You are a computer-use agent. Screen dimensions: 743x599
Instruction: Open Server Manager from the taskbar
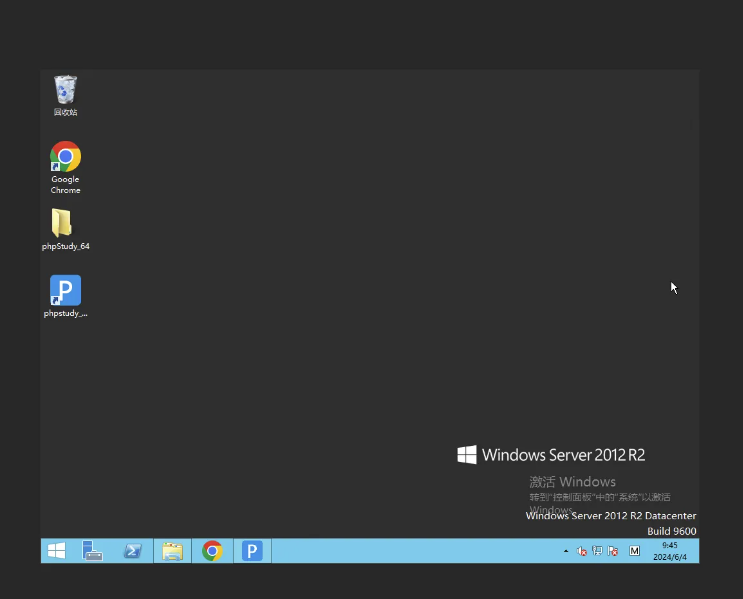(93, 551)
